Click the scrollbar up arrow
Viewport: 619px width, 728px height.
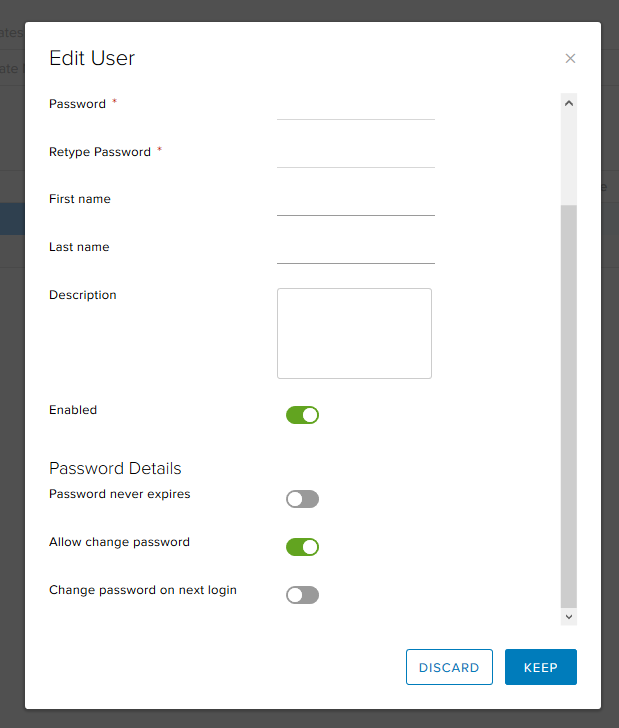click(x=569, y=102)
